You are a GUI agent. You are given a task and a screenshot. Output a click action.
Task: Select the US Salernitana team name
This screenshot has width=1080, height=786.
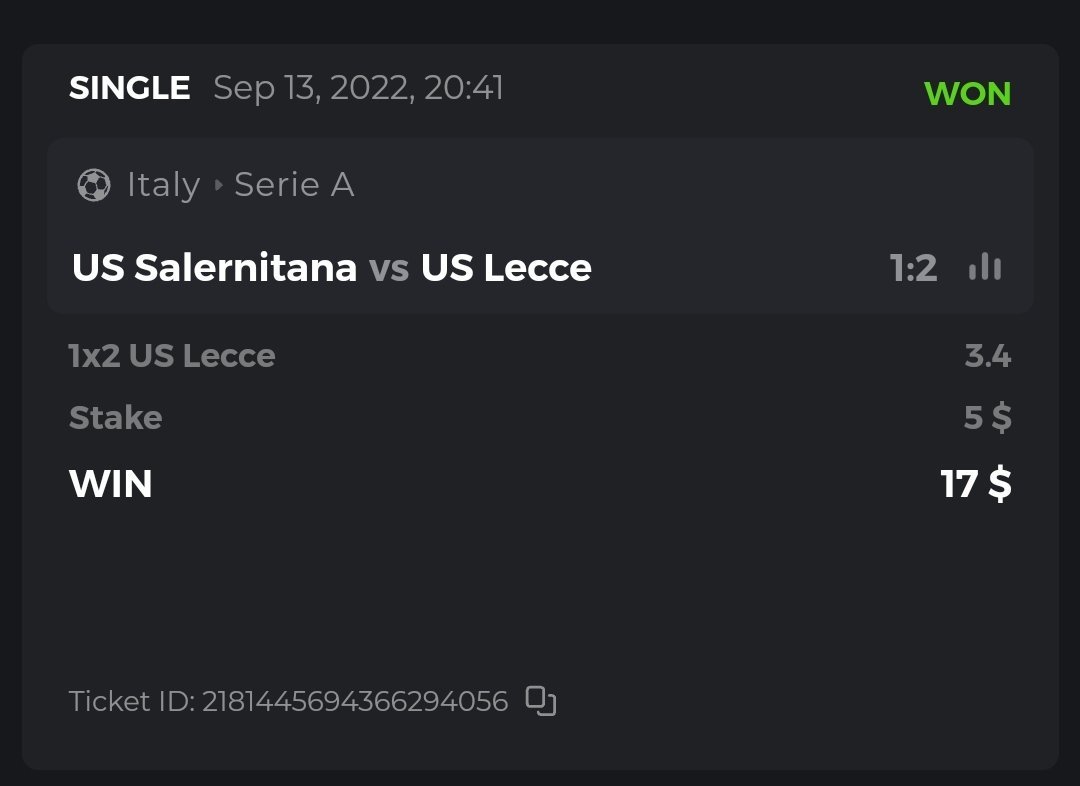click(214, 268)
